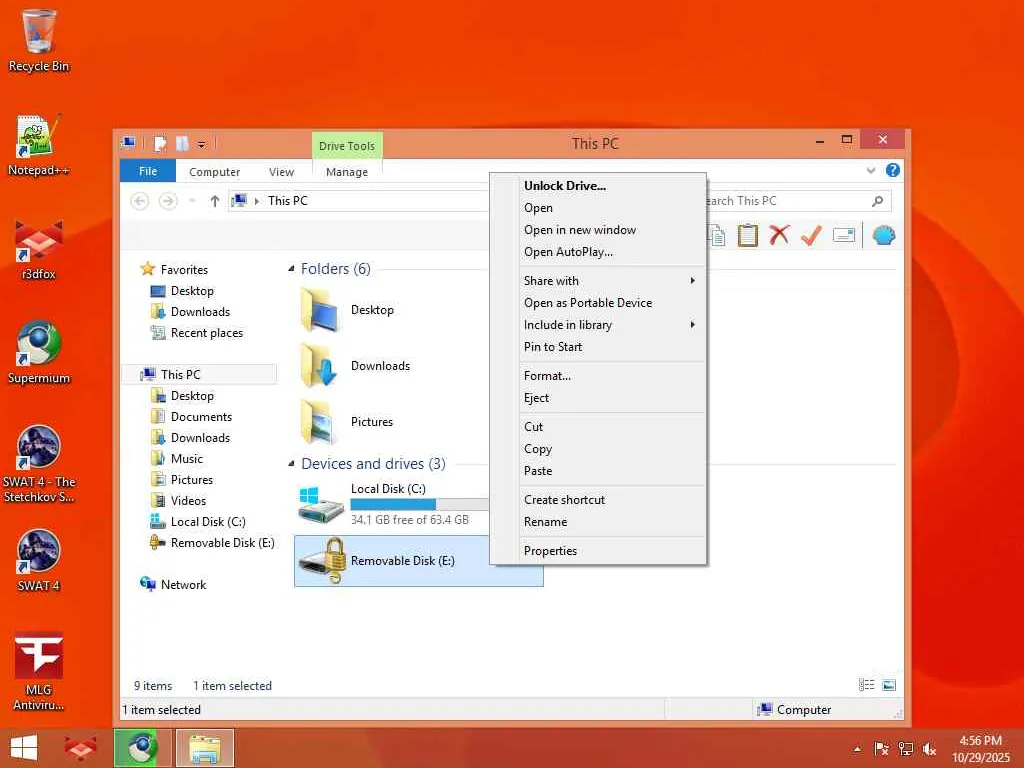Expand the ribbon using the chevron
Image resolution: width=1024 pixels, height=768 pixels.
(871, 170)
